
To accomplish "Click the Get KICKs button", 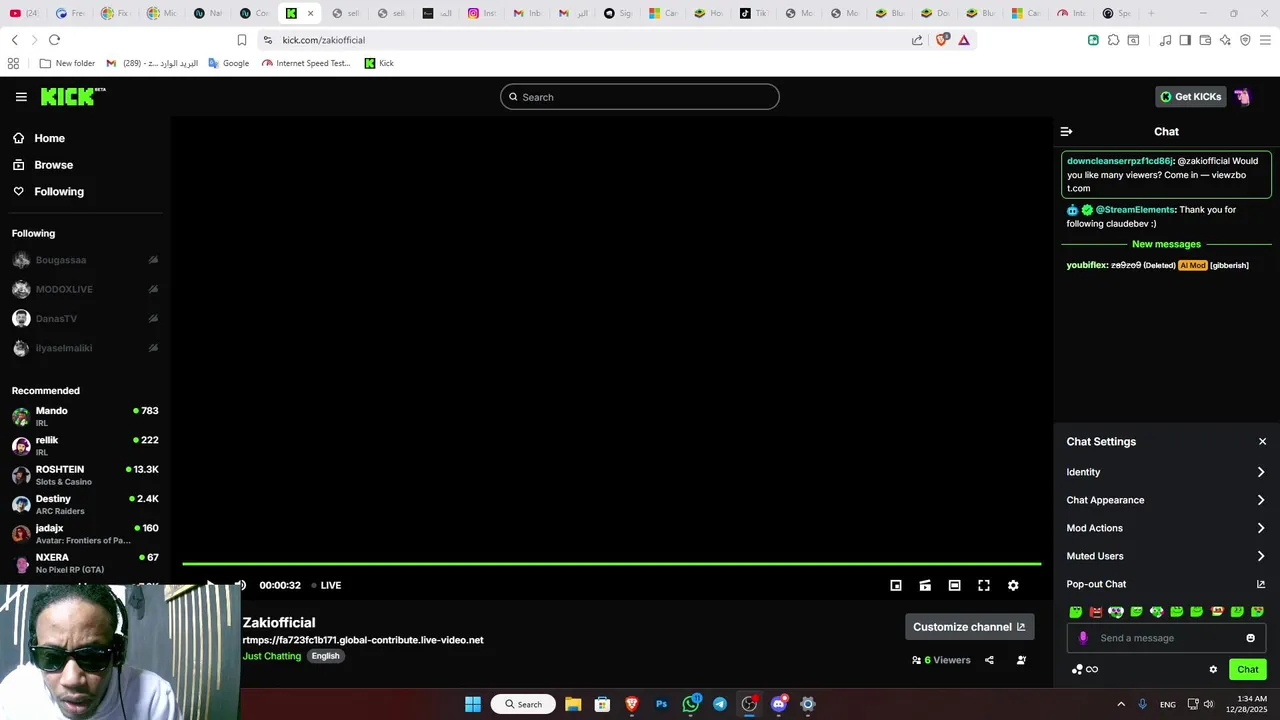I will 1190,97.
